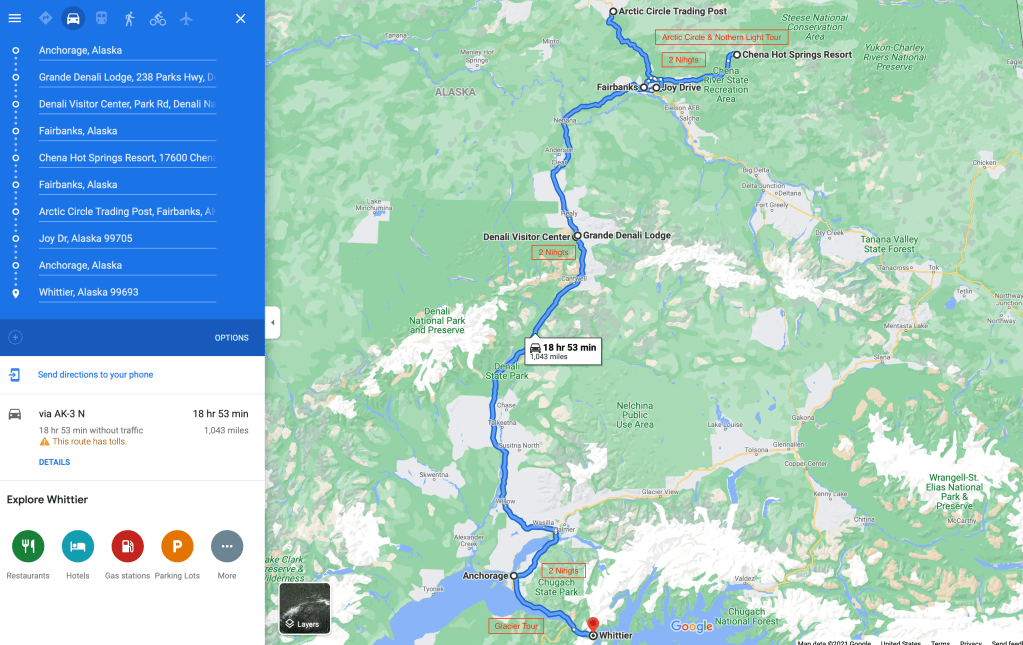Select the best travel modes diamond icon
The height and width of the screenshot is (645, 1023).
[45, 18]
